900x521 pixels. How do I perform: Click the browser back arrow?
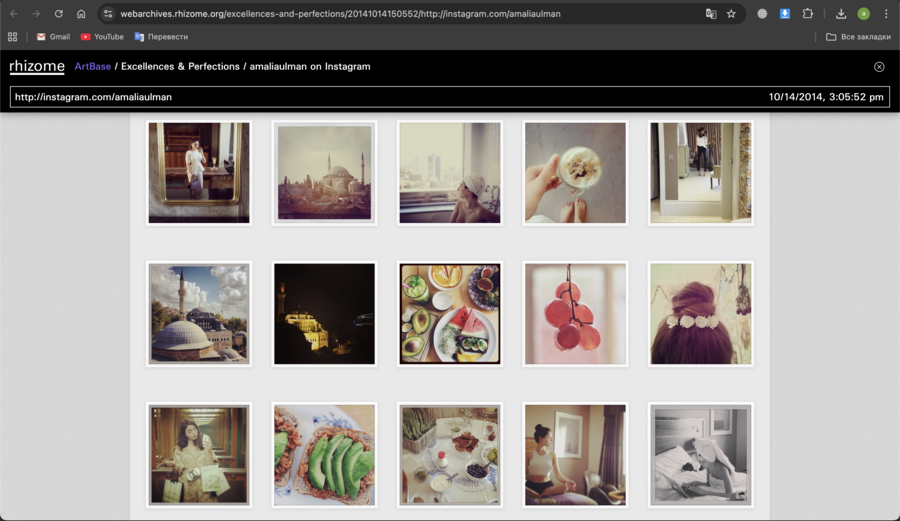tap(14, 14)
